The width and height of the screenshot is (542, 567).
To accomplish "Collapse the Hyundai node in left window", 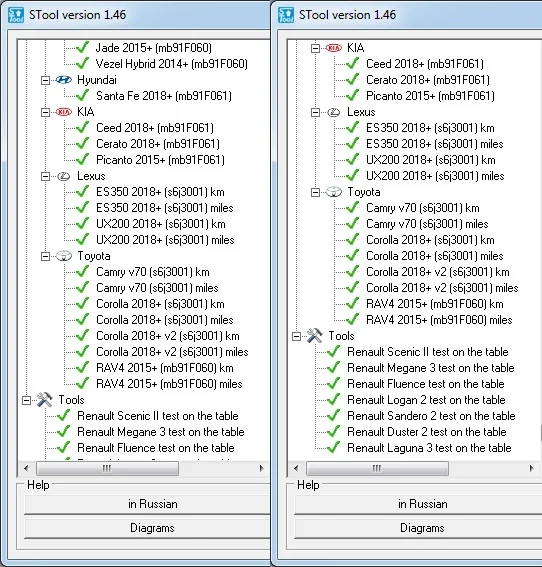I will [x=45, y=80].
